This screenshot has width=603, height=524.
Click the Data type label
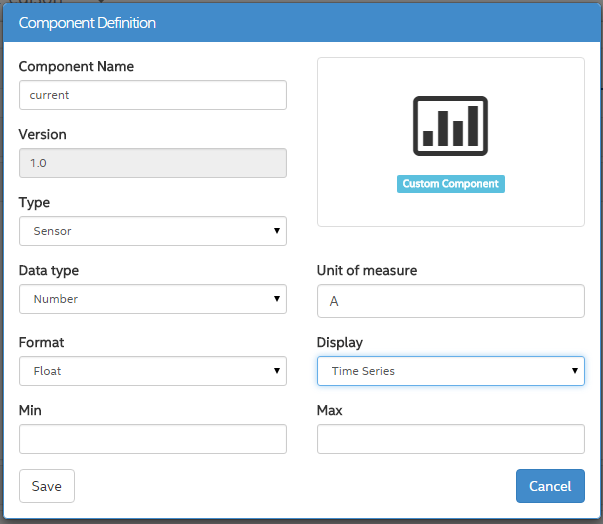coord(49,270)
